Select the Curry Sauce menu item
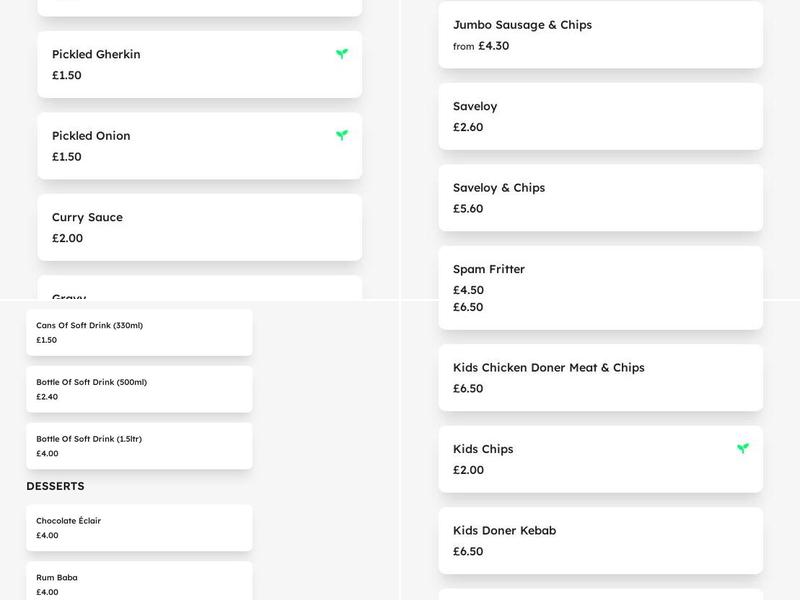 (x=200, y=227)
